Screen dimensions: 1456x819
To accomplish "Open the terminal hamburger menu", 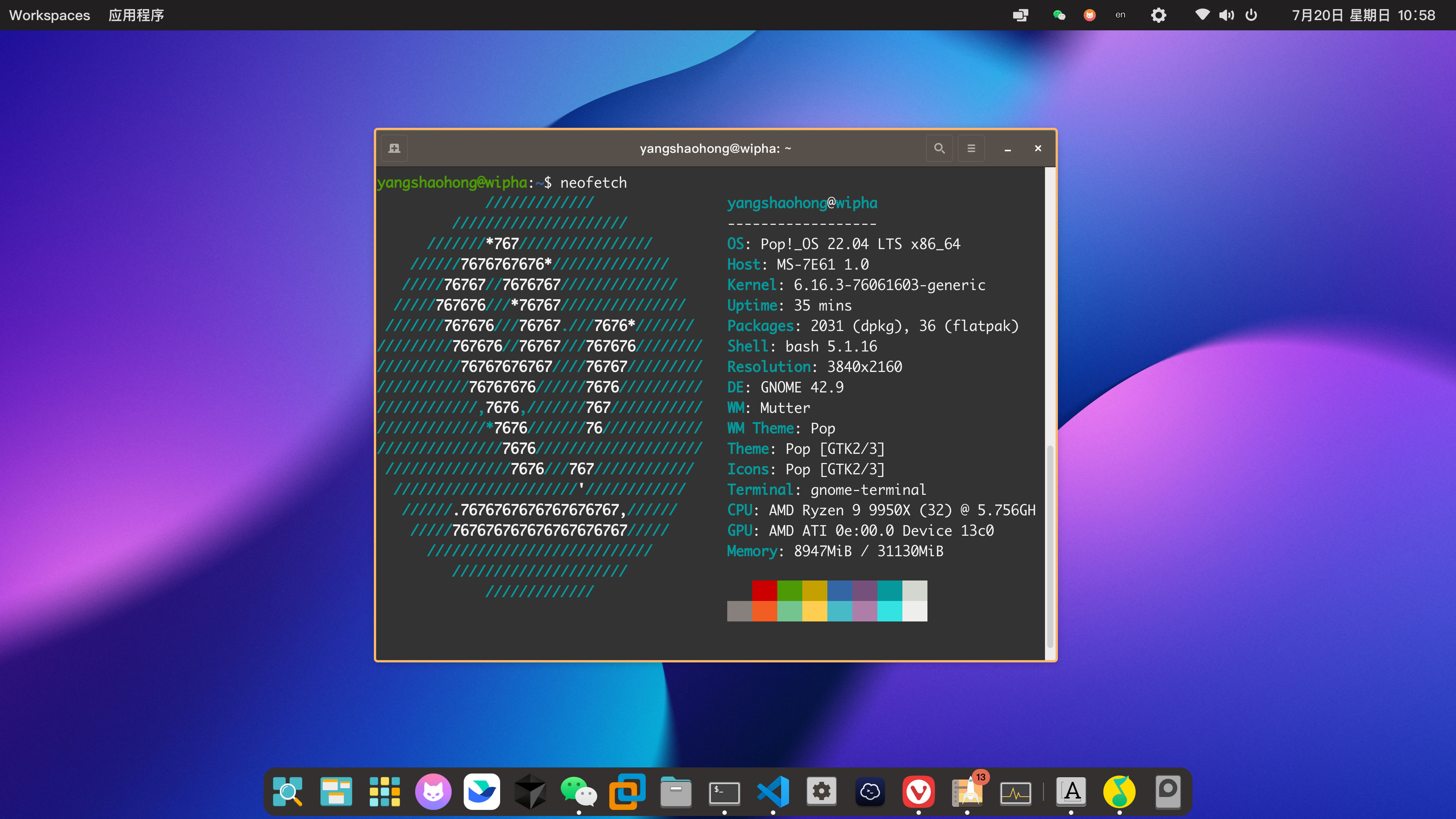I will pos(971,148).
